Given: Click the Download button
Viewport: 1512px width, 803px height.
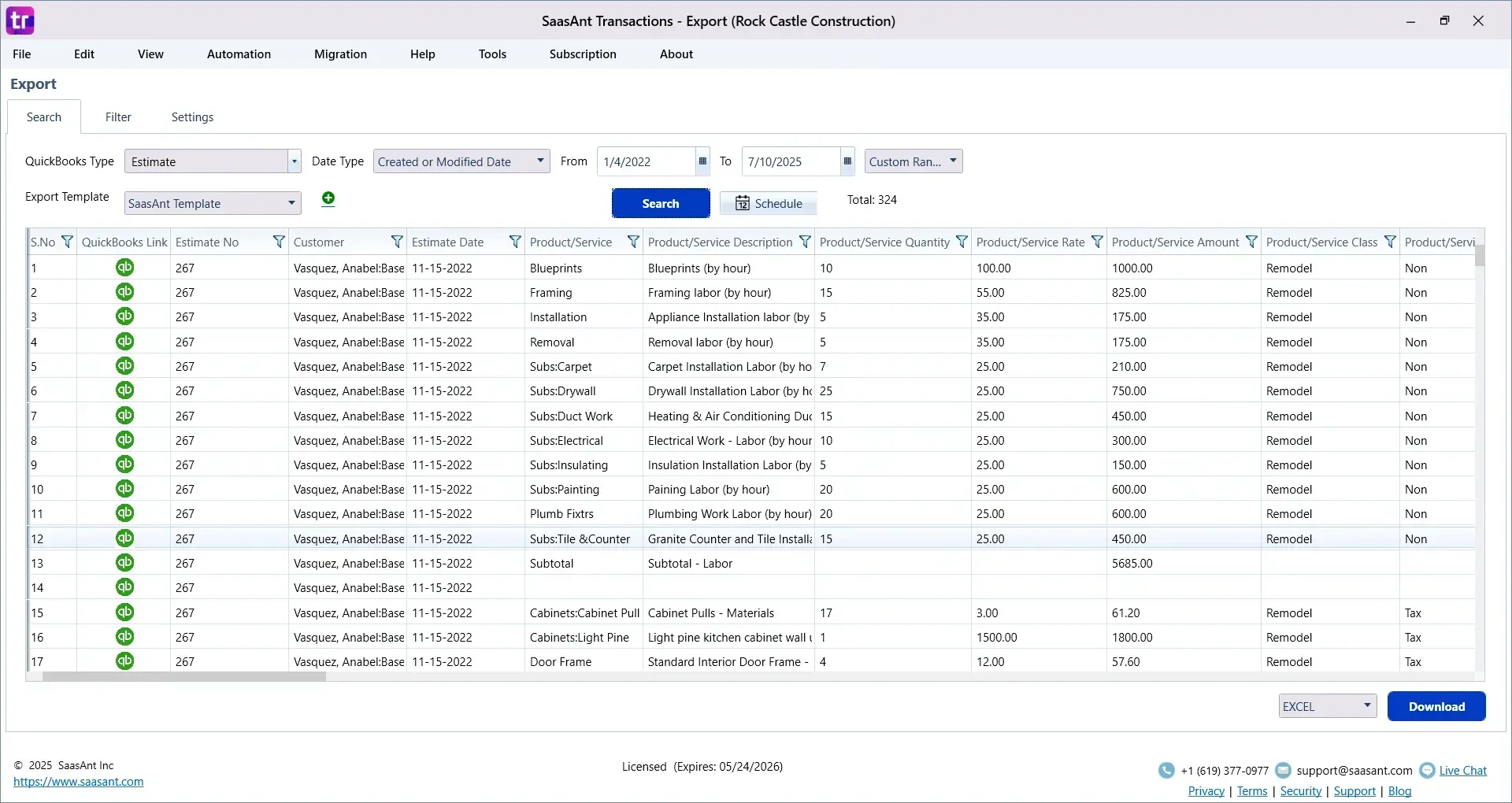Looking at the screenshot, I should (x=1436, y=706).
